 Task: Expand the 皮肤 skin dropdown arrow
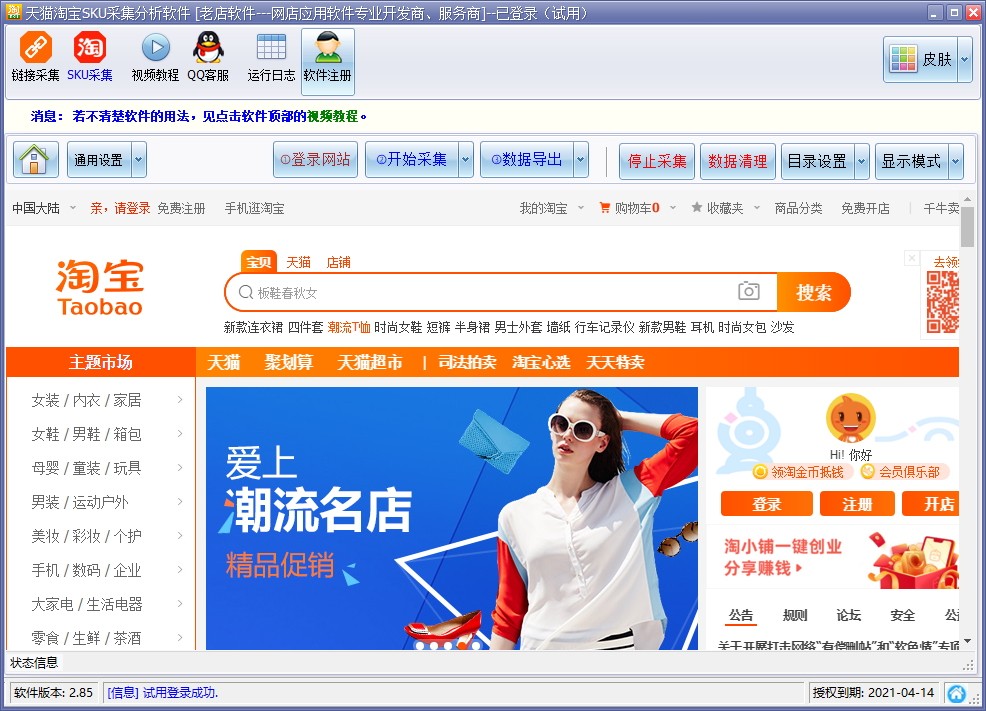click(965, 59)
